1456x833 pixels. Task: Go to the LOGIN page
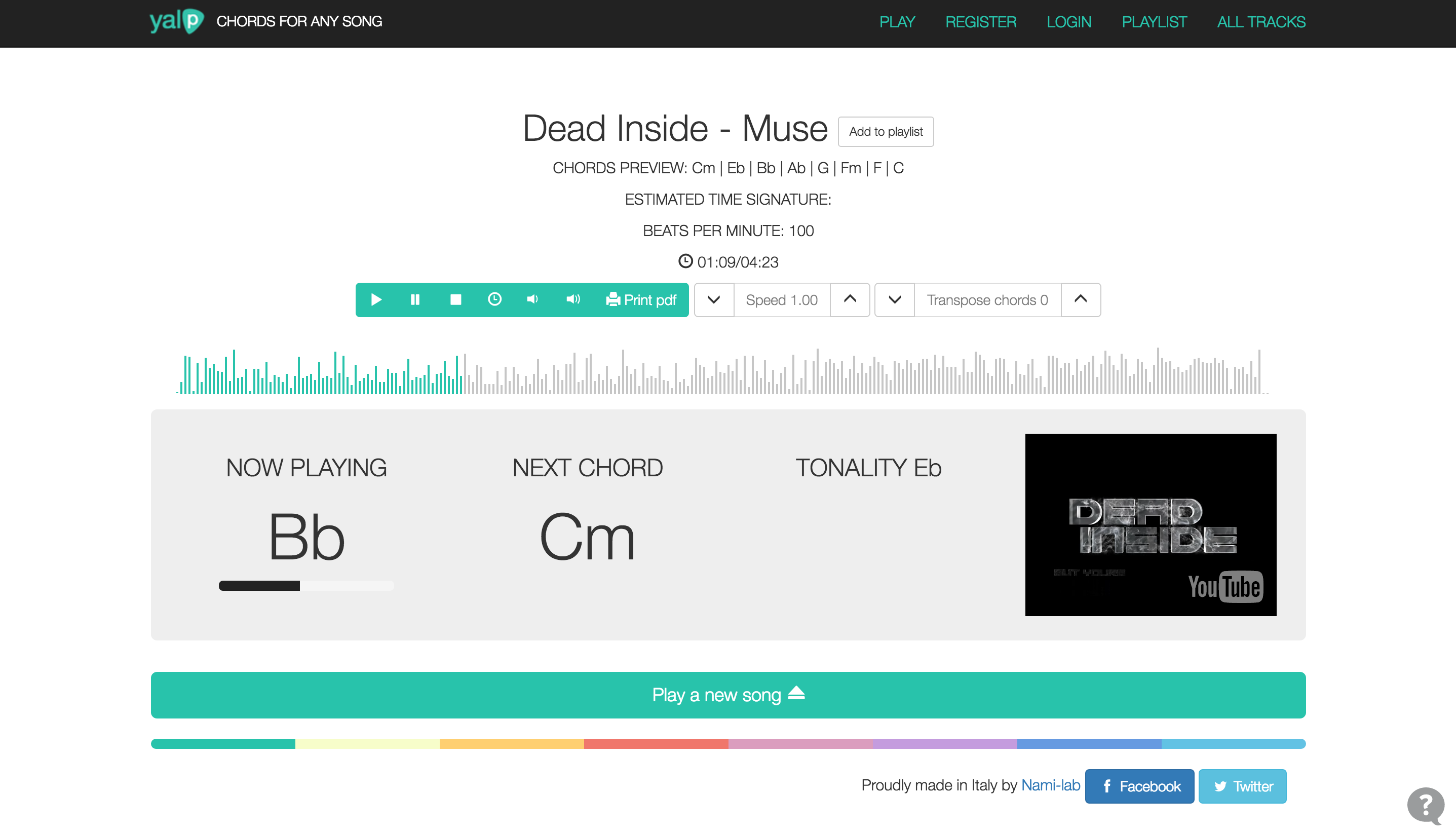click(1069, 22)
